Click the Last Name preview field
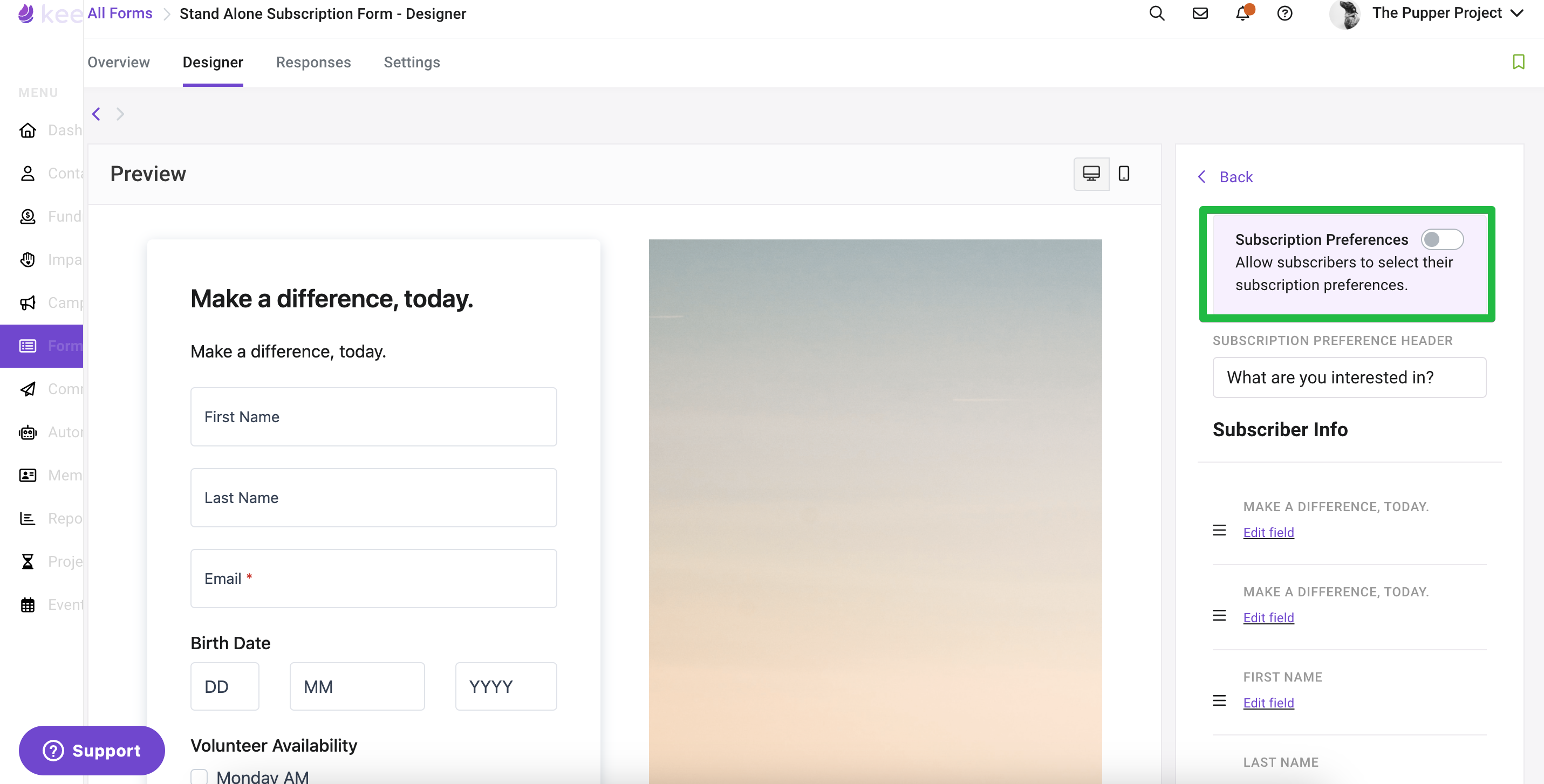 click(373, 498)
